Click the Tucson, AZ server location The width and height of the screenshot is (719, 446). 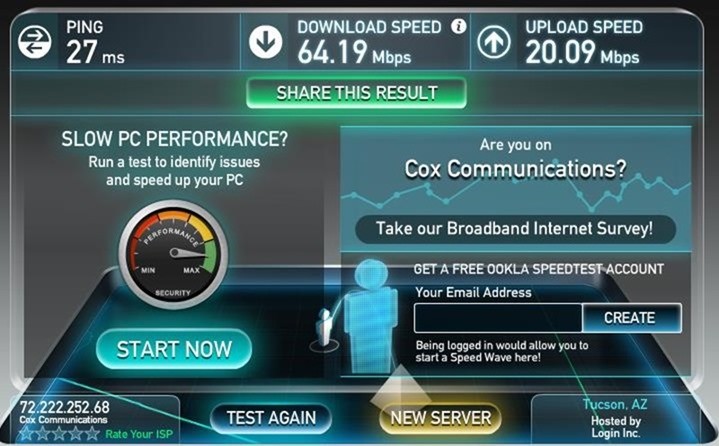pos(615,404)
